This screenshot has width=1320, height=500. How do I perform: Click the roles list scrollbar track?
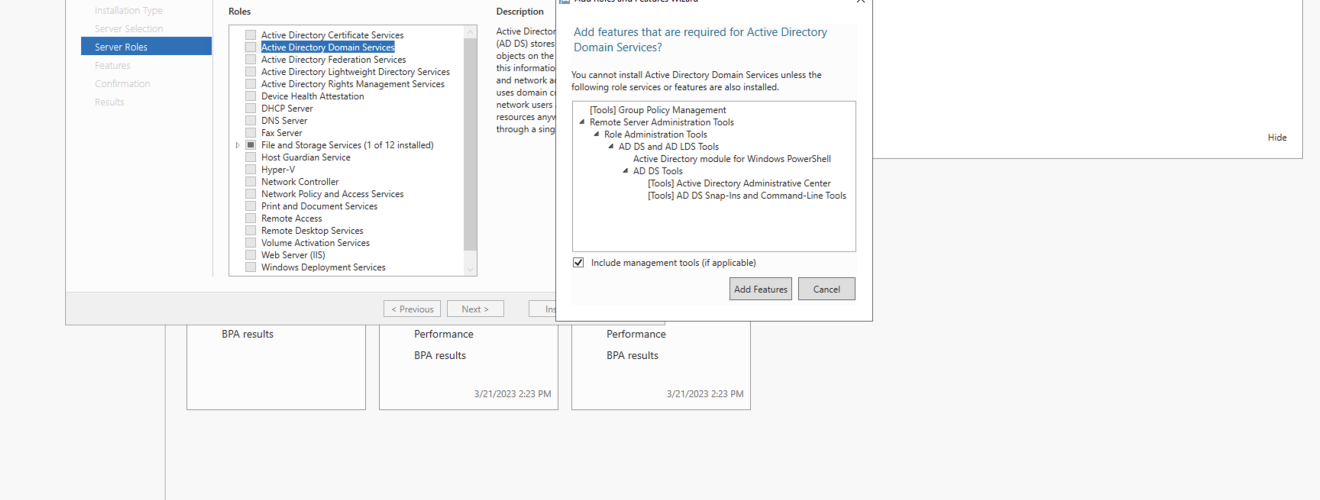(x=470, y=256)
